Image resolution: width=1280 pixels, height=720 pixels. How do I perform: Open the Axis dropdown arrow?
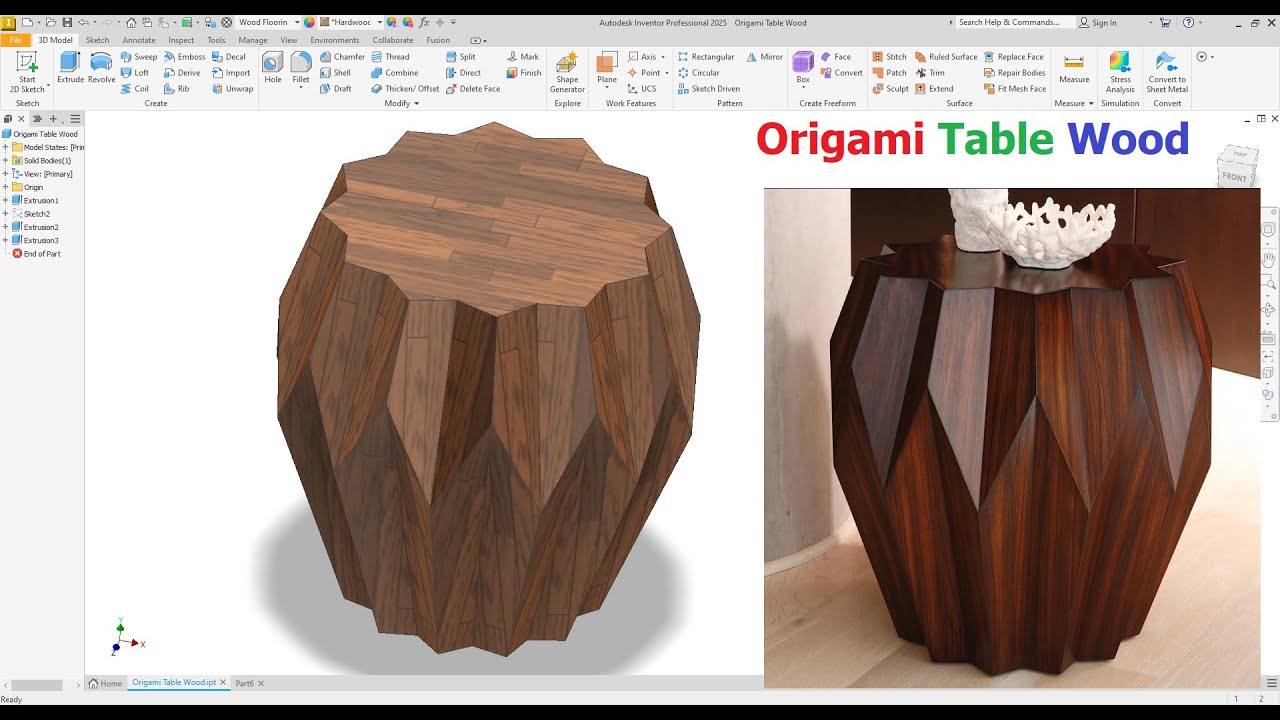point(663,57)
